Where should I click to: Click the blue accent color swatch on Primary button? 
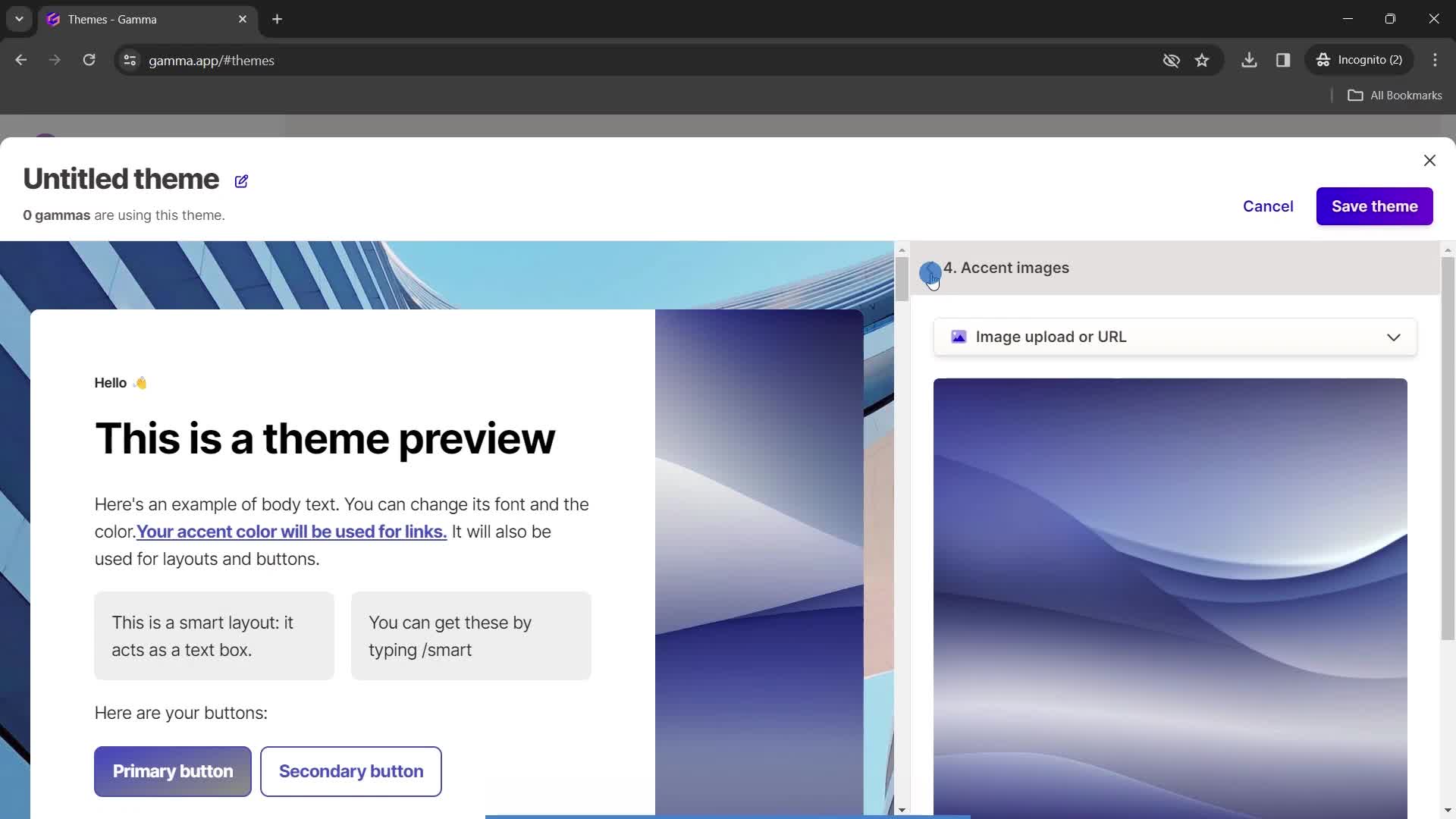pyautogui.click(x=173, y=771)
